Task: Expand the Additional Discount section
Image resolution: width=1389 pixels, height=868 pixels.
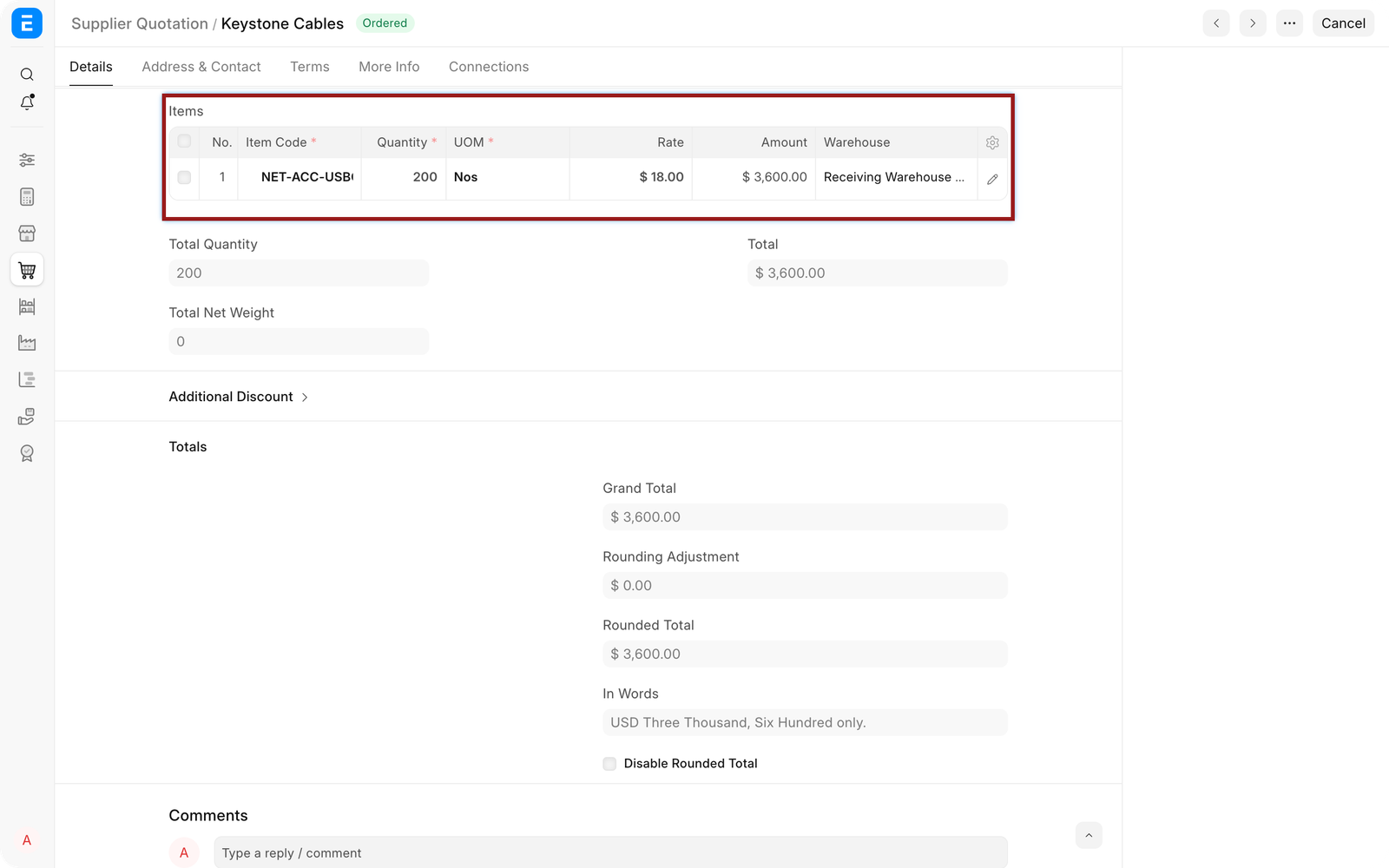Action: click(x=239, y=397)
